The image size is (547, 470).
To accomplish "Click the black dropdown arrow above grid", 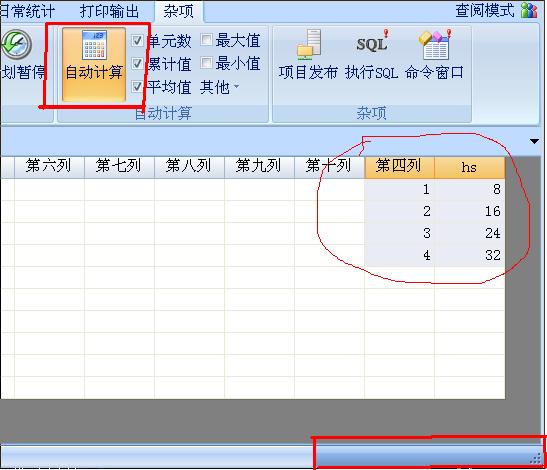I will coord(534,141).
